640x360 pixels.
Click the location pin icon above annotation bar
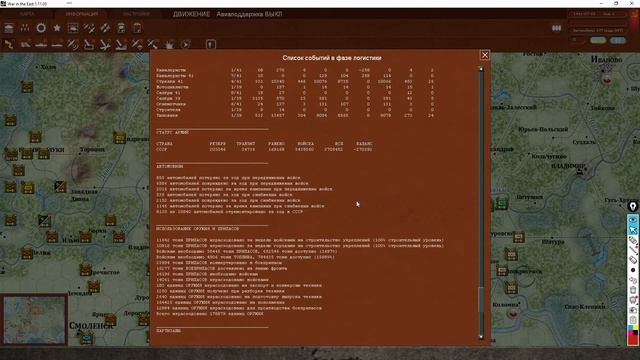(633, 207)
